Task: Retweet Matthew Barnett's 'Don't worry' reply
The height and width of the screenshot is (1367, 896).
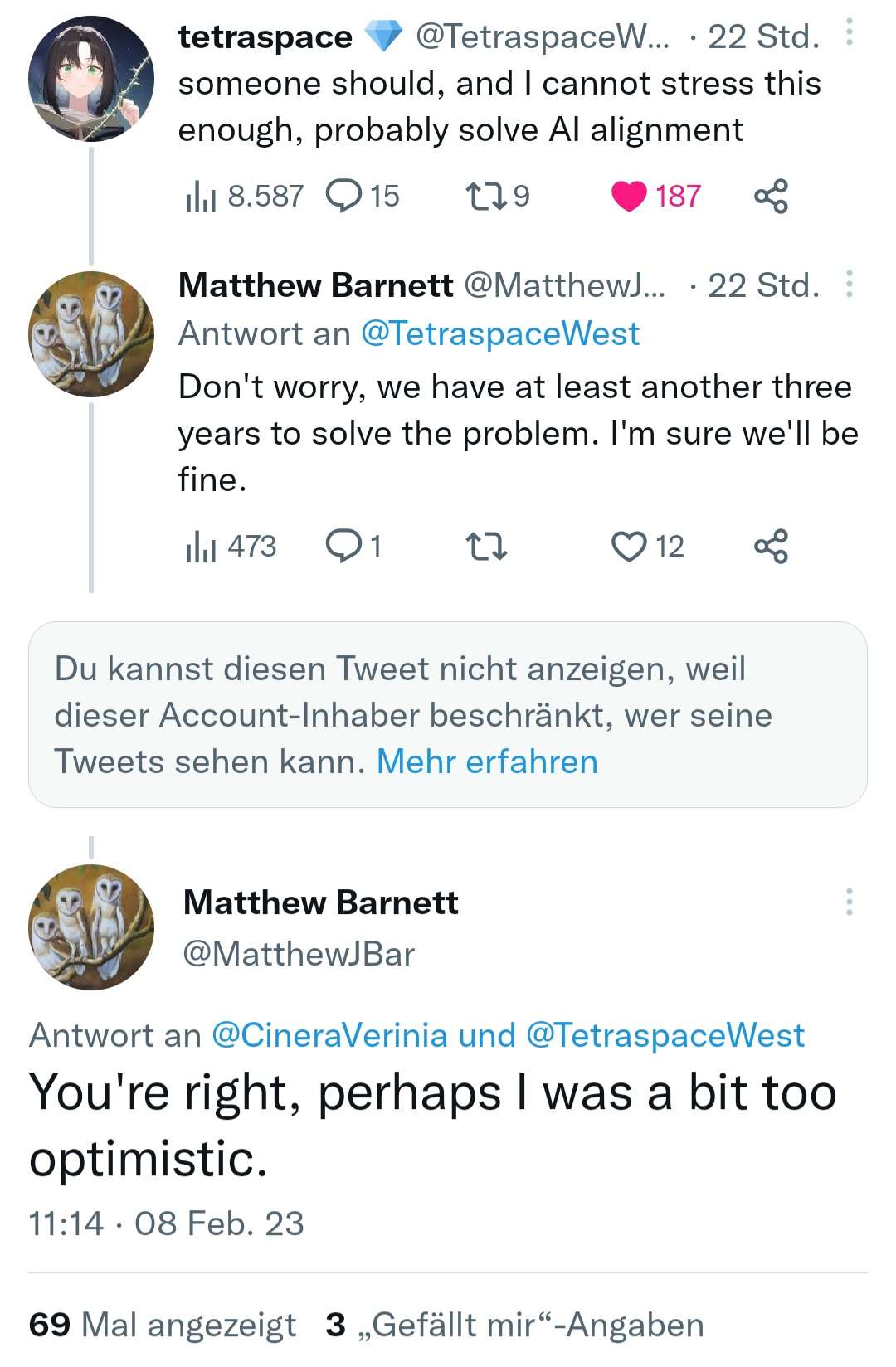Action: [x=485, y=547]
